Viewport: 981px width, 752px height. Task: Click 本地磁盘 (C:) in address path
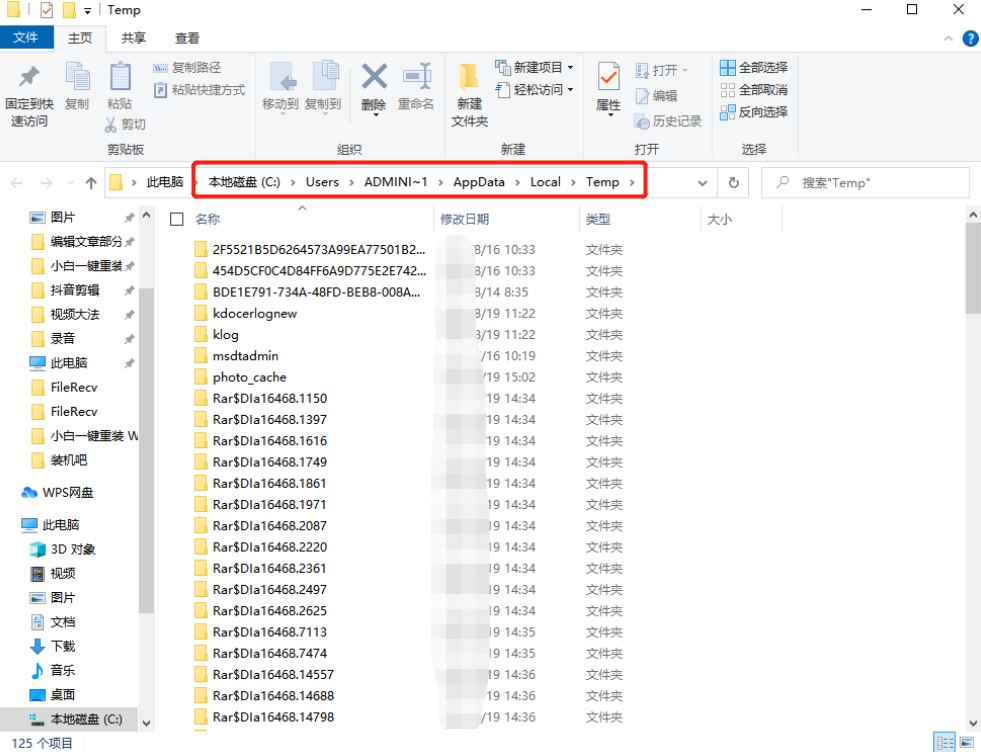(x=244, y=182)
